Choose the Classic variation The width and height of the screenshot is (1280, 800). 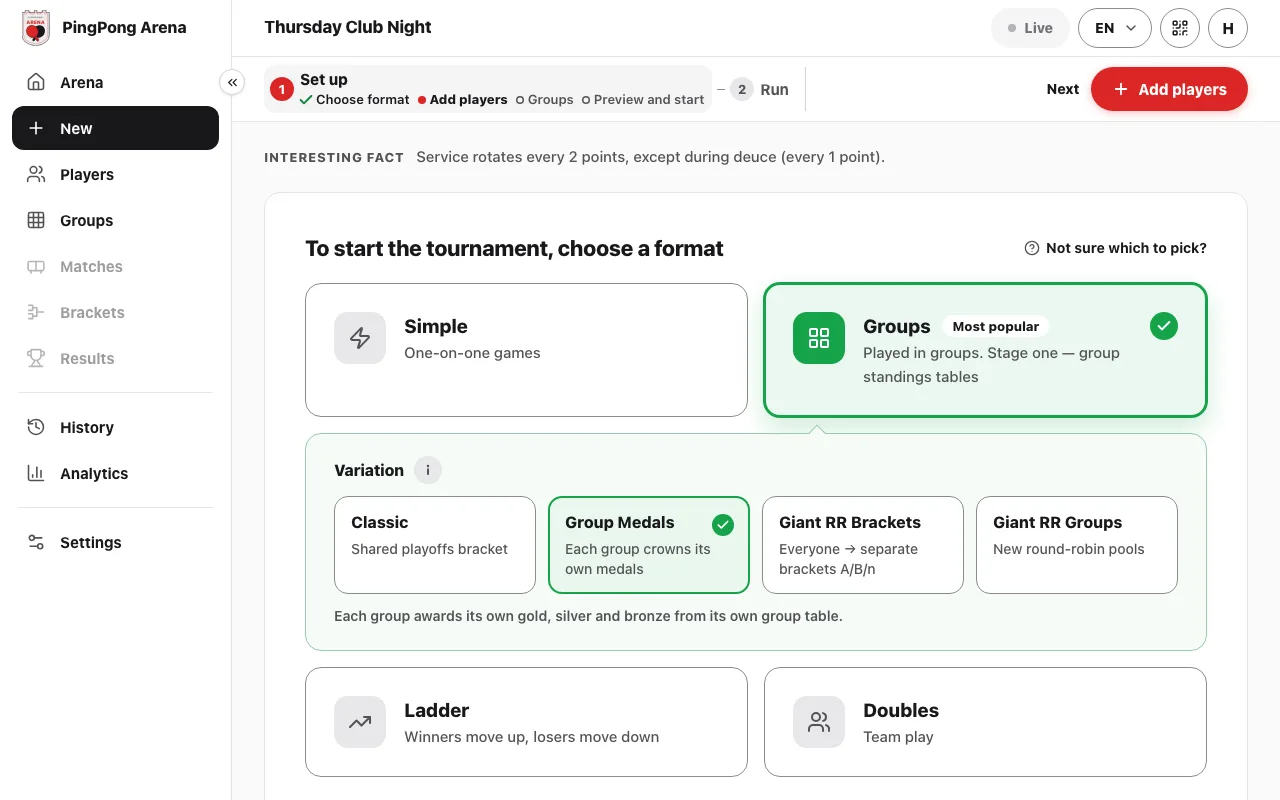tap(435, 545)
